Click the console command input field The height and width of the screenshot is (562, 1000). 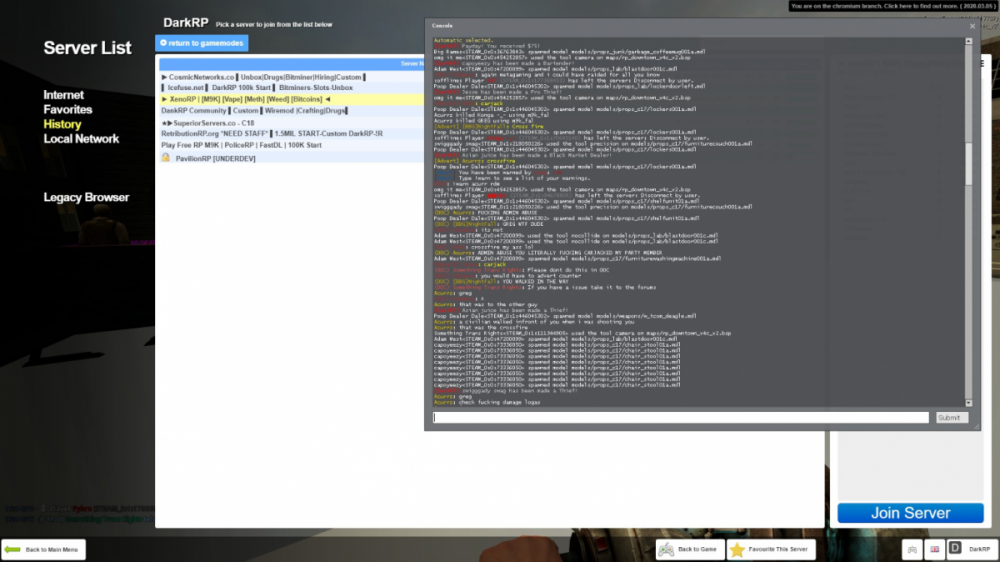[680, 418]
